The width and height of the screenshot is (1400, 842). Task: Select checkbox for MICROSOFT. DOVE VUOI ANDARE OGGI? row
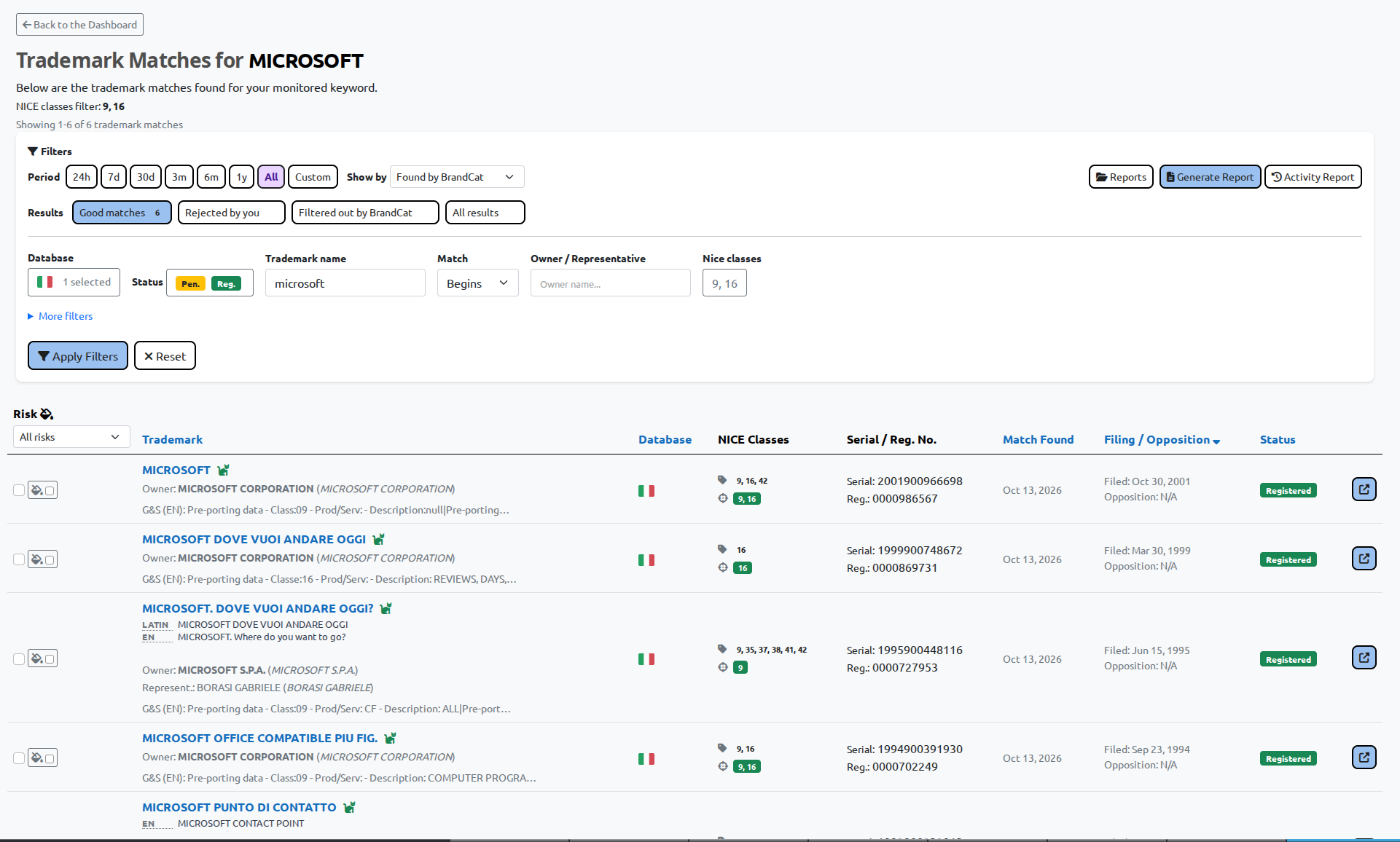click(19, 659)
